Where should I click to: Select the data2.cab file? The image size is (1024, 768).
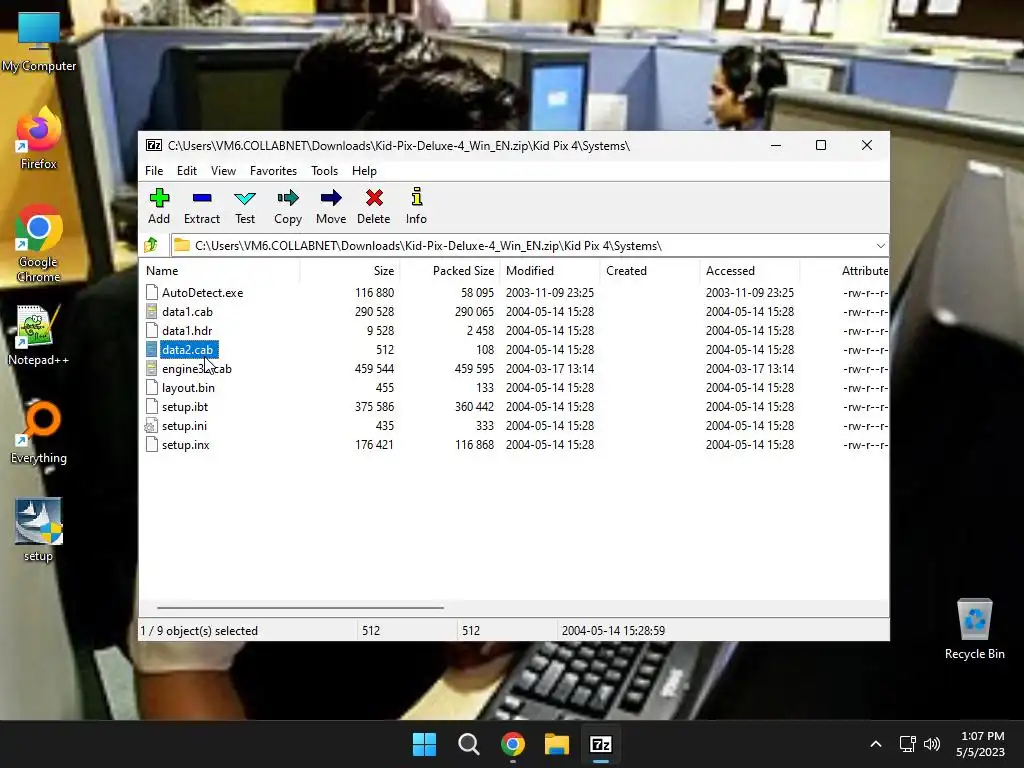(x=187, y=349)
